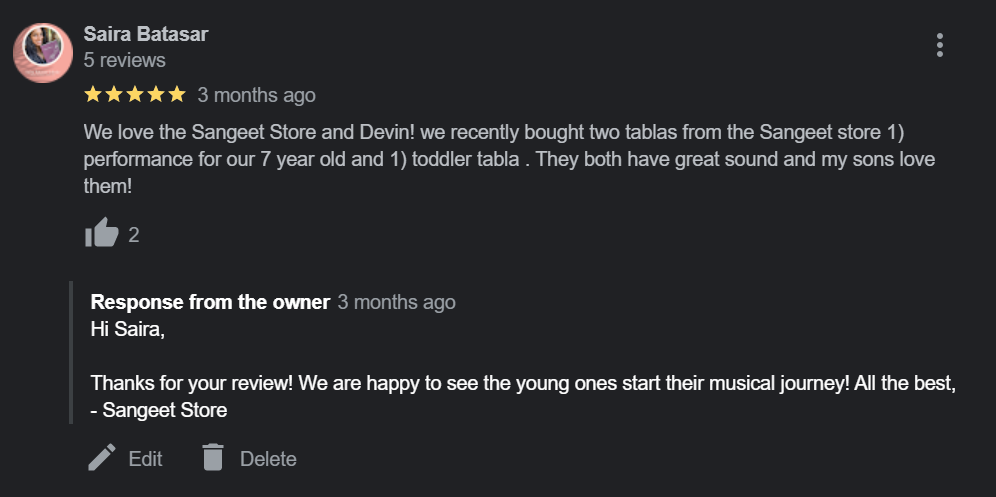Click the "Hi Saira," greeting line
This screenshot has height=497, width=996.
[x=127, y=328]
